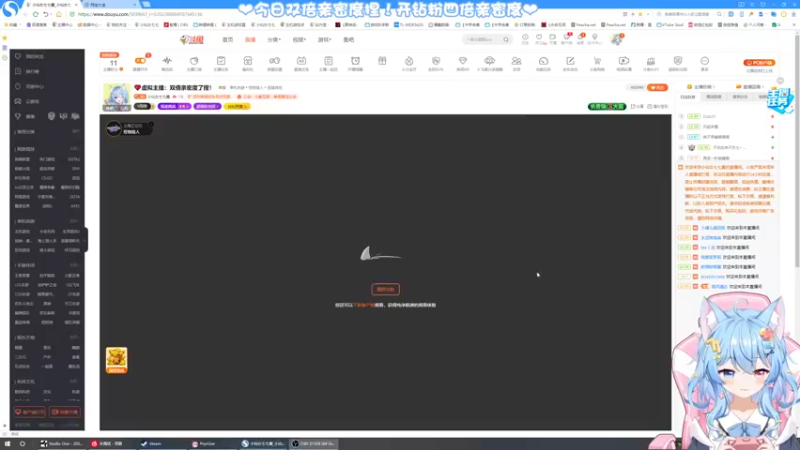Open the yellow pill tag under room title
Screen dimensions: 800x450
237,106
